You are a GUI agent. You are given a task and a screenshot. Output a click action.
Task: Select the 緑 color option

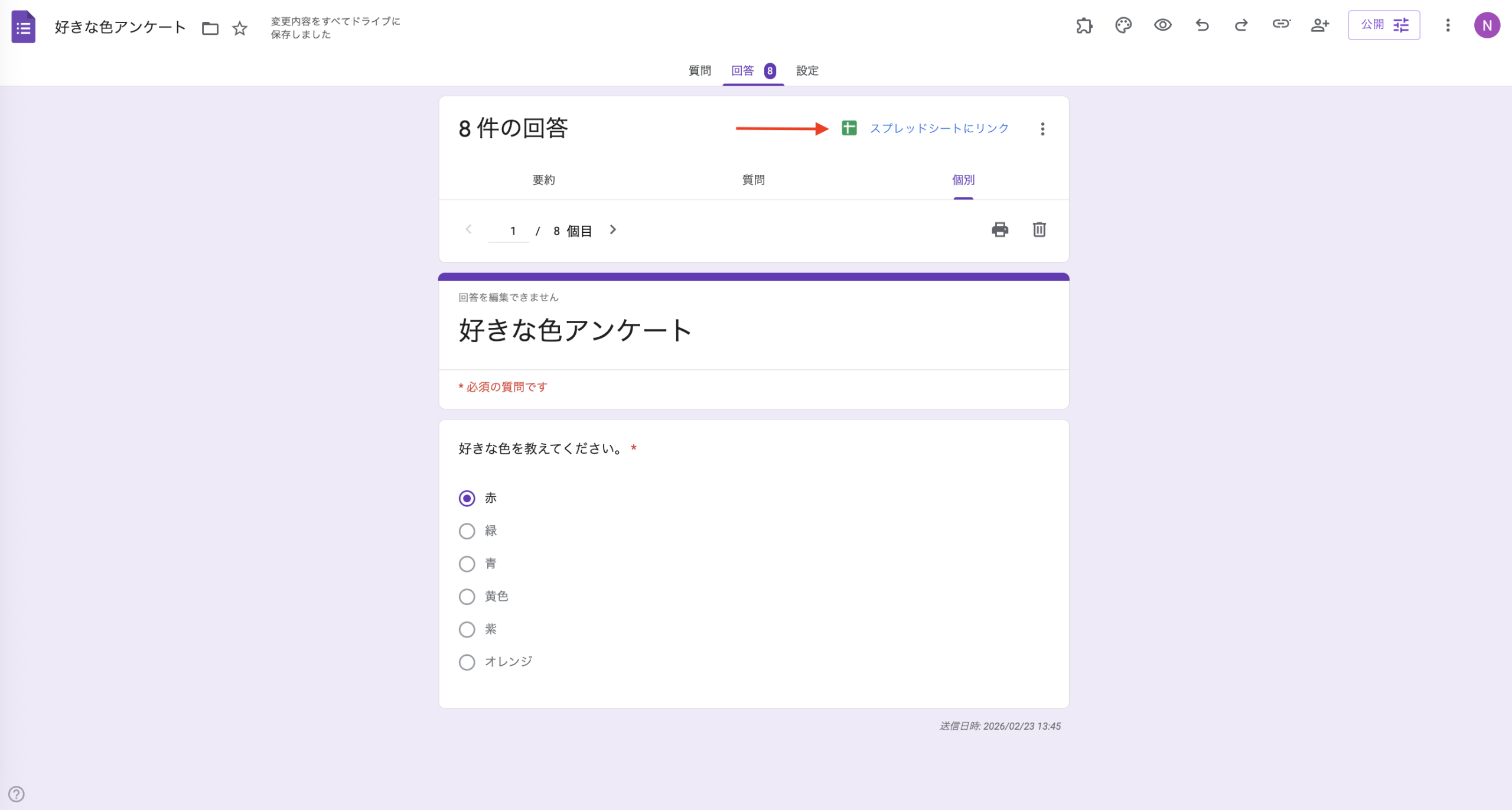tap(467, 531)
